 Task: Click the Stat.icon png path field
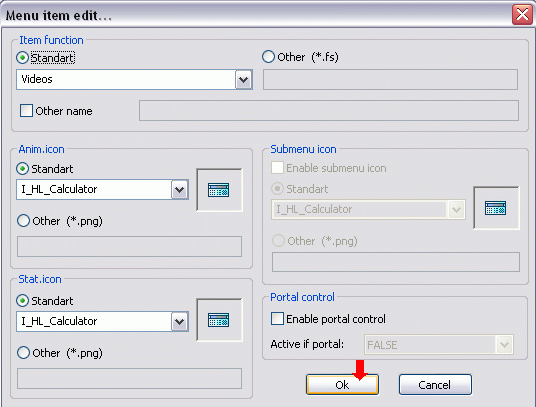130,378
